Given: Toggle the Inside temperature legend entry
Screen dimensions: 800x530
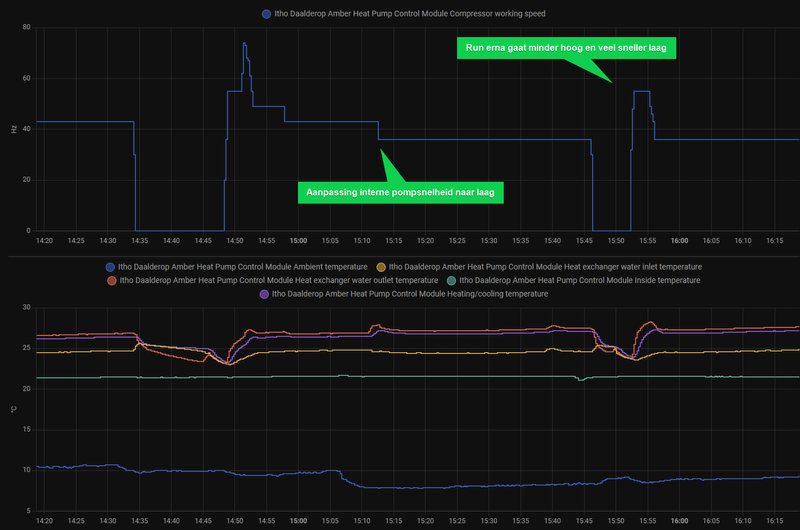Looking at the screenshot, I should pyautogui.click(x=573, y=281).
